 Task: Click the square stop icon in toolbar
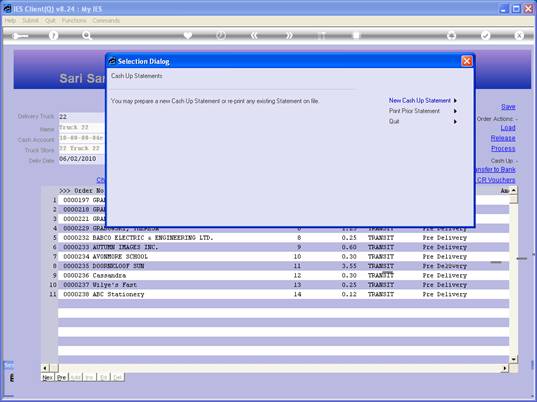(x=356, y=35)
